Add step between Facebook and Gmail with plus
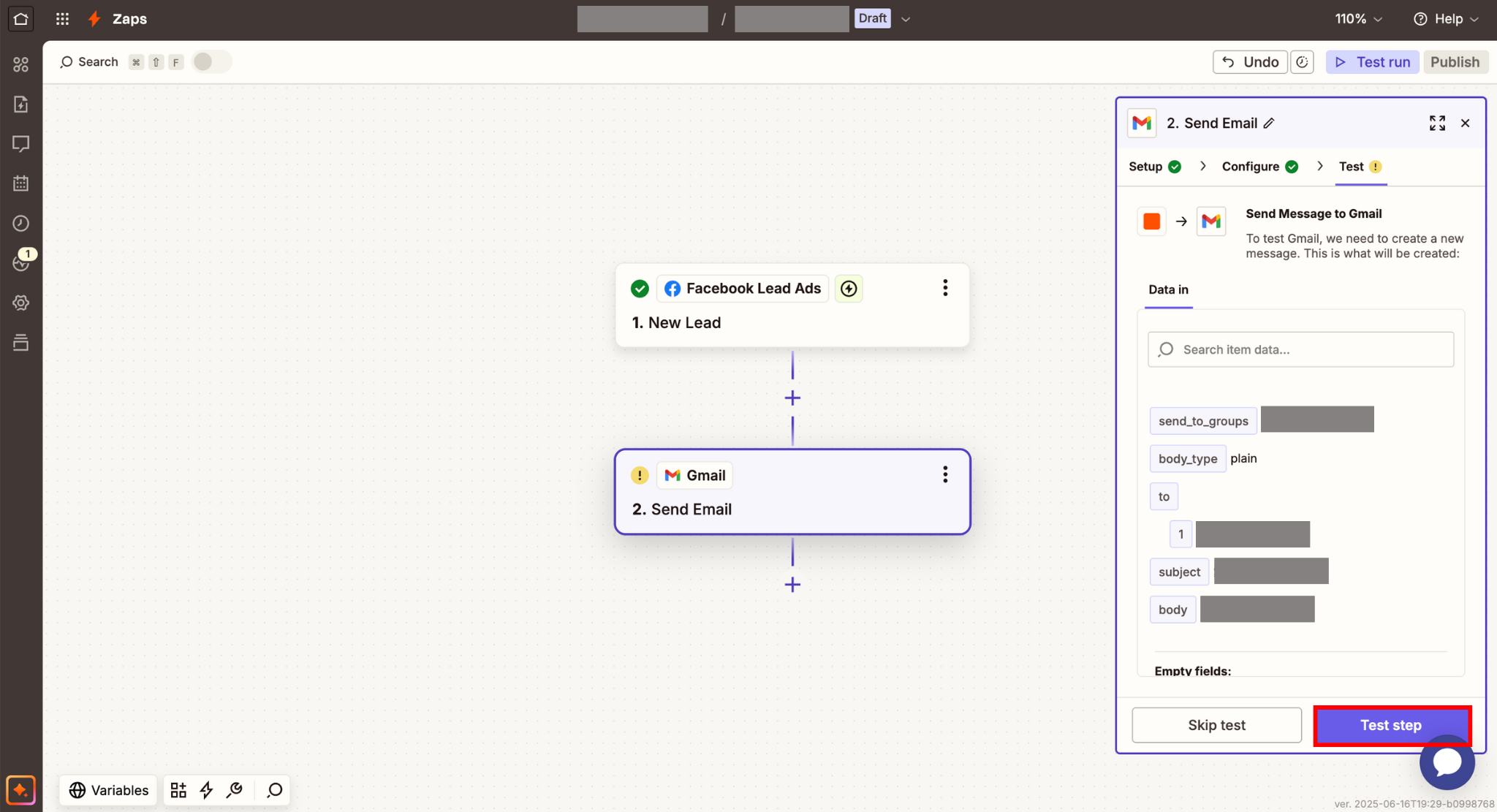Image resolution: width=1497 pixels, height=812 pixels. pyautogui.click(x=792, y=398)
